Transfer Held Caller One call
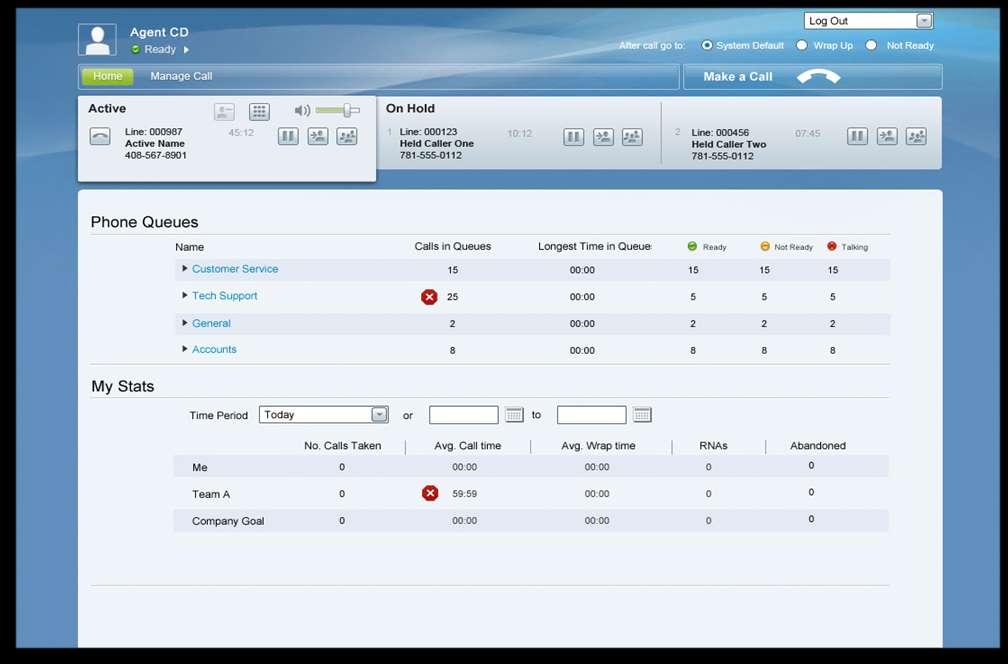The height and width of the screenshot is (664, 1008). point(603,137)
